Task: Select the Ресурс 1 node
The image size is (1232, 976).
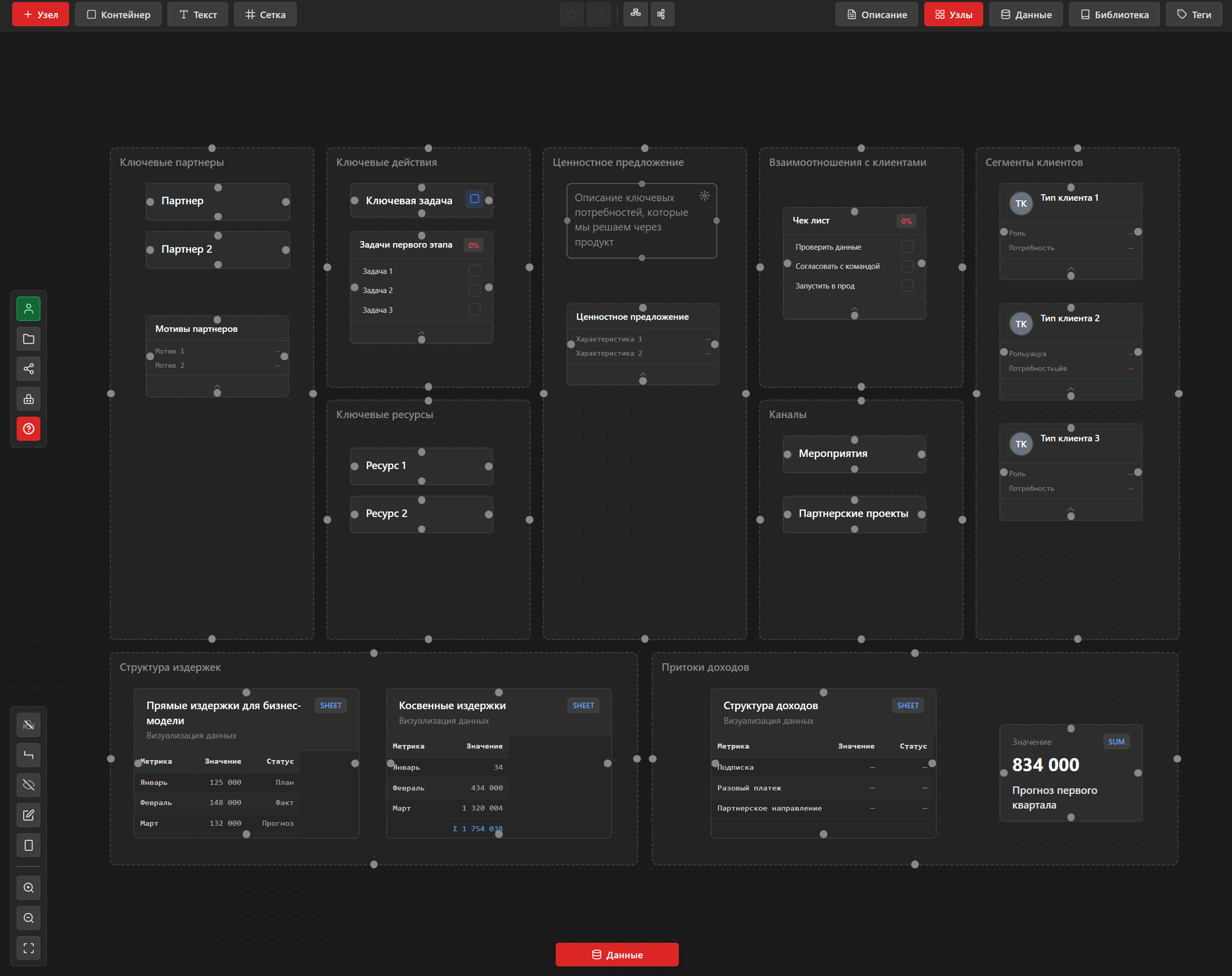Action: tap(422, 466)
